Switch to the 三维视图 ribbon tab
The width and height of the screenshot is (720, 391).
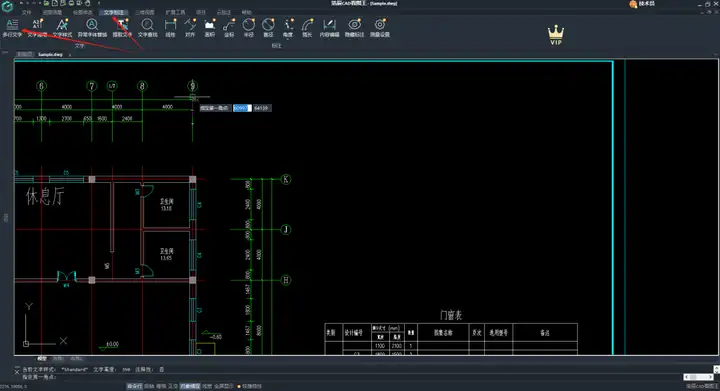click(x=145, y=12)
